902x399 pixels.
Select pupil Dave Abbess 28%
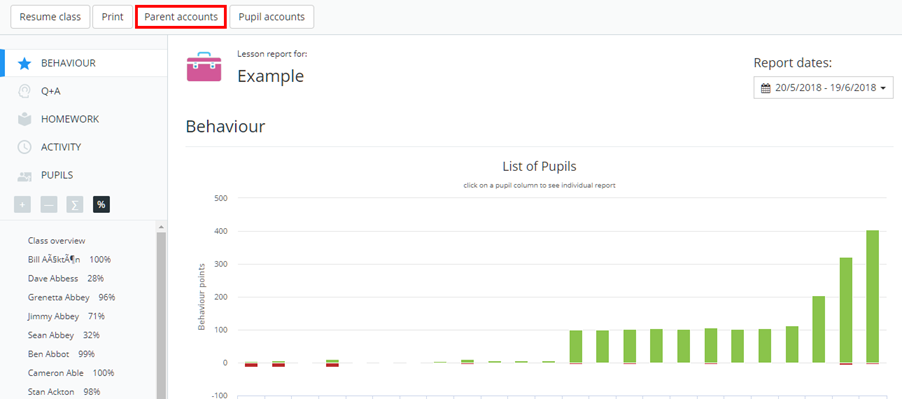coord(66,278)
